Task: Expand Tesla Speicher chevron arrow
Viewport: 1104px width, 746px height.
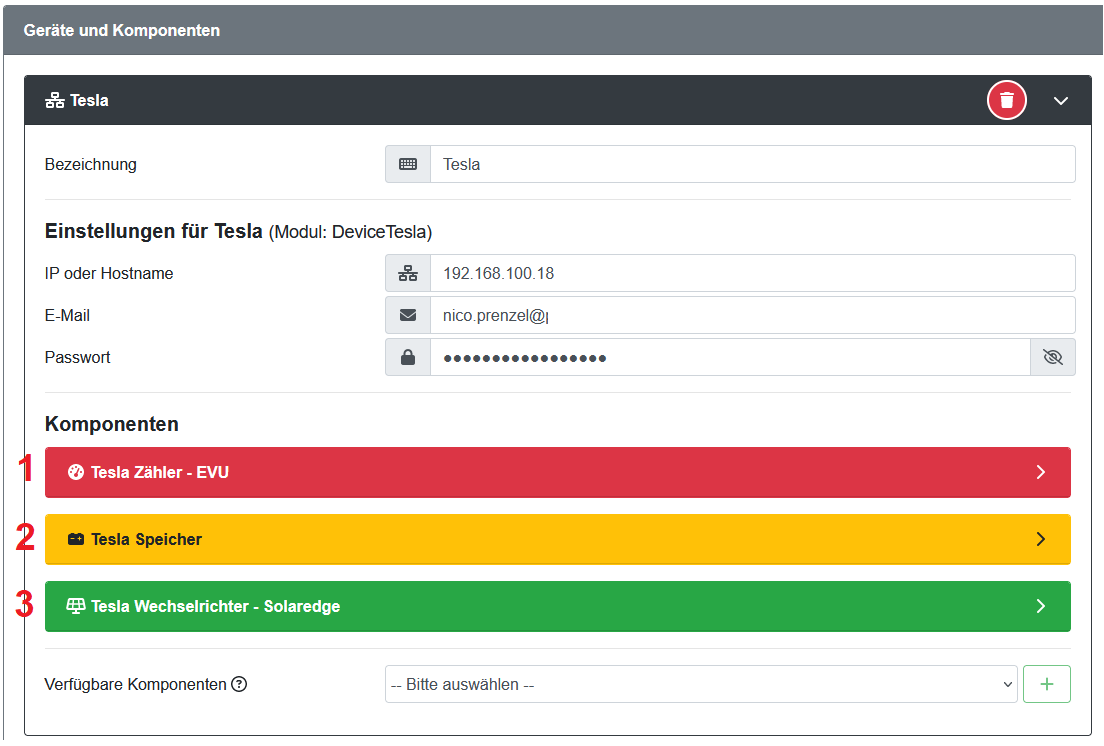Action: [x=1040, y=539]
